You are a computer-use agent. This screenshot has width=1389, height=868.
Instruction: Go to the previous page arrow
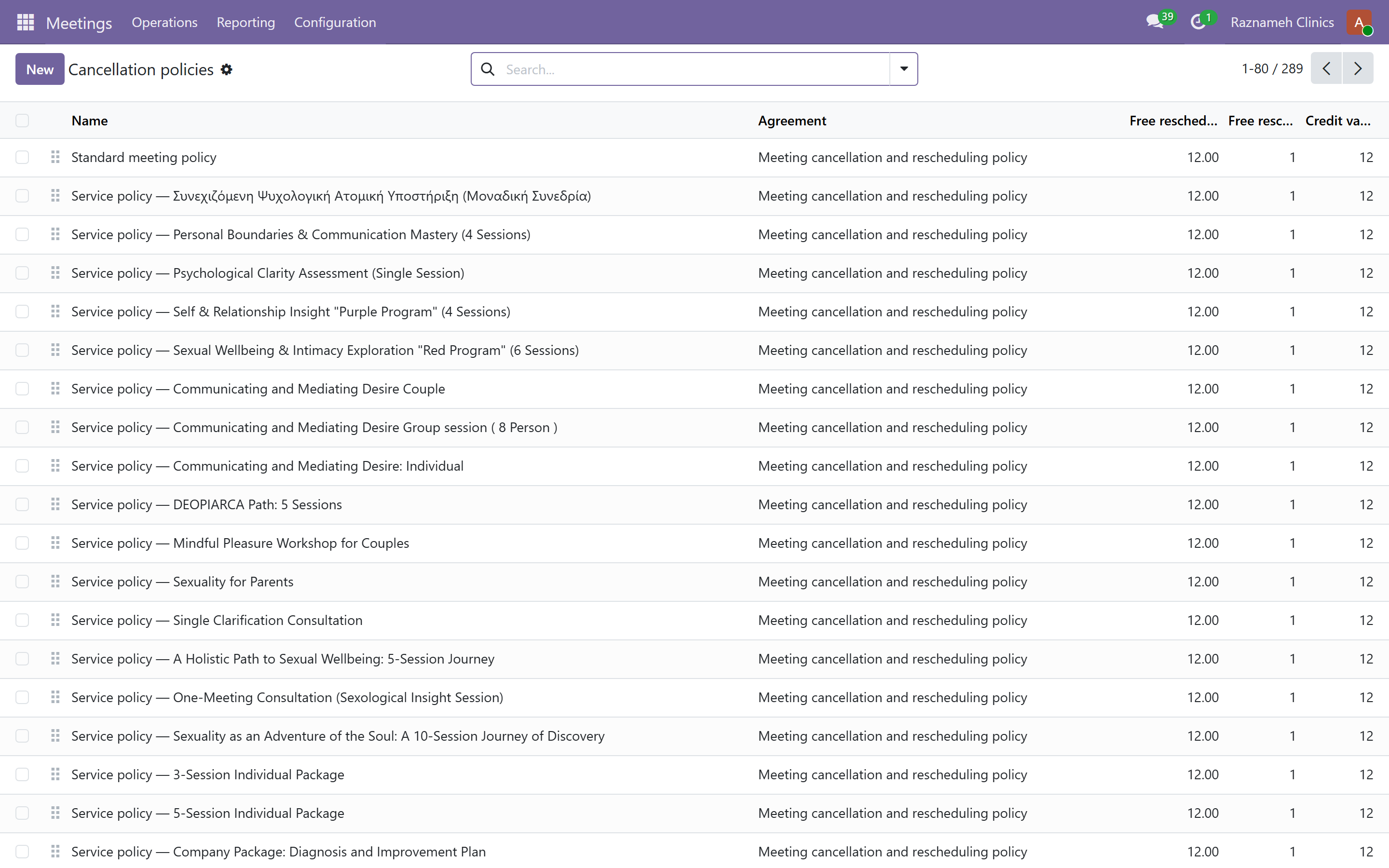[1326, 68]
